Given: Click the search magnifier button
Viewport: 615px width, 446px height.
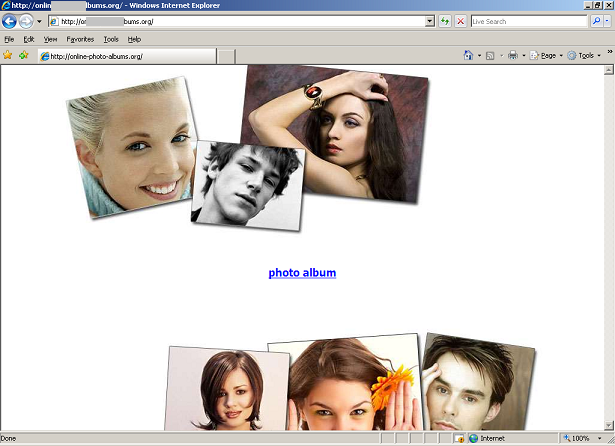Looking at the screenshot, I should pos(596,21).
